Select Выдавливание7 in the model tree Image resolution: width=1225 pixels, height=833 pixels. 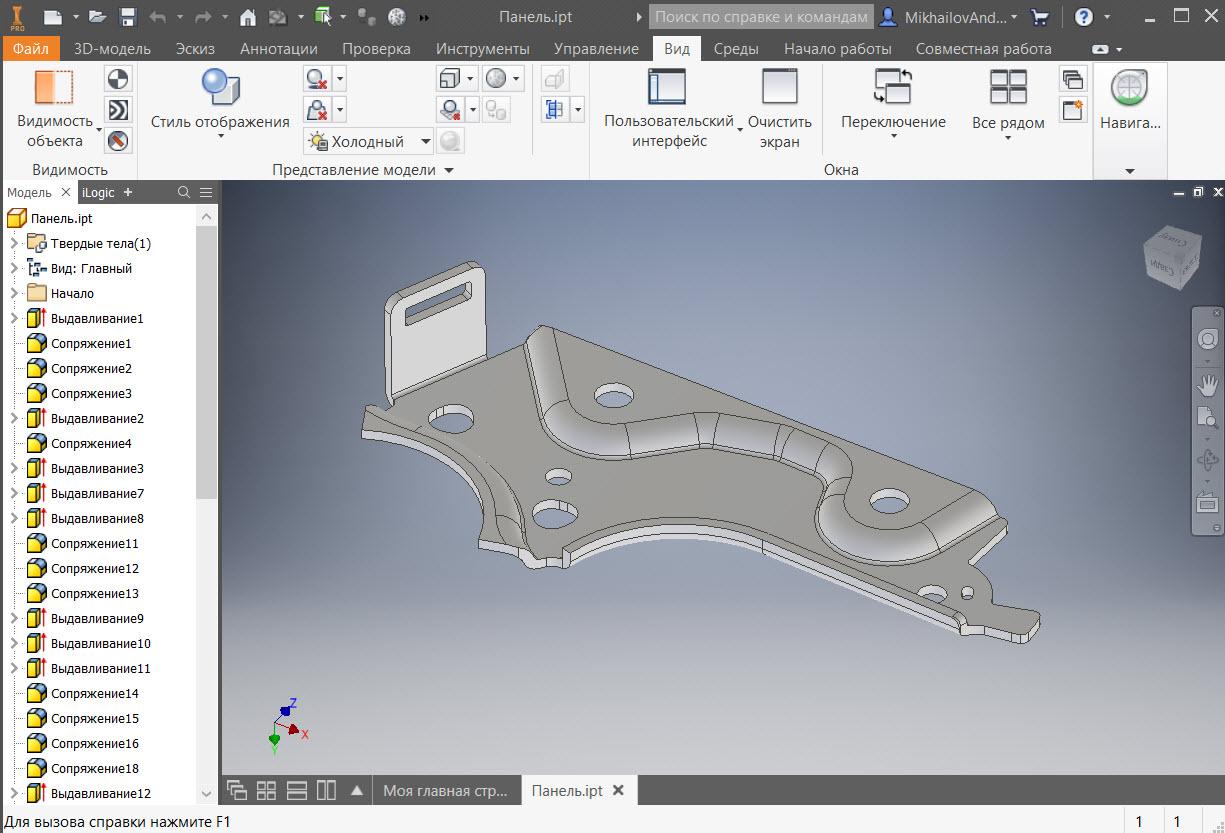[97, 493]
